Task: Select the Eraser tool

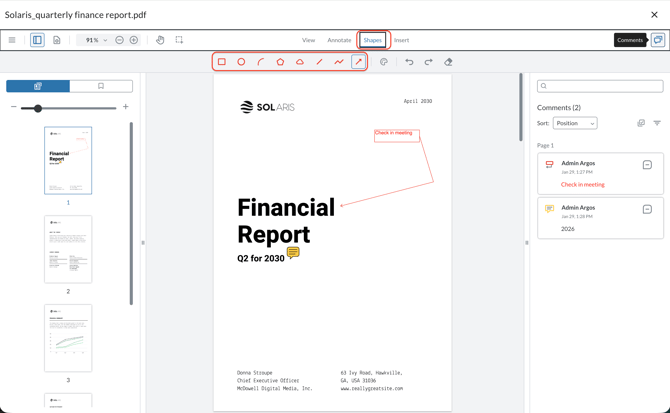Action: 448,62
